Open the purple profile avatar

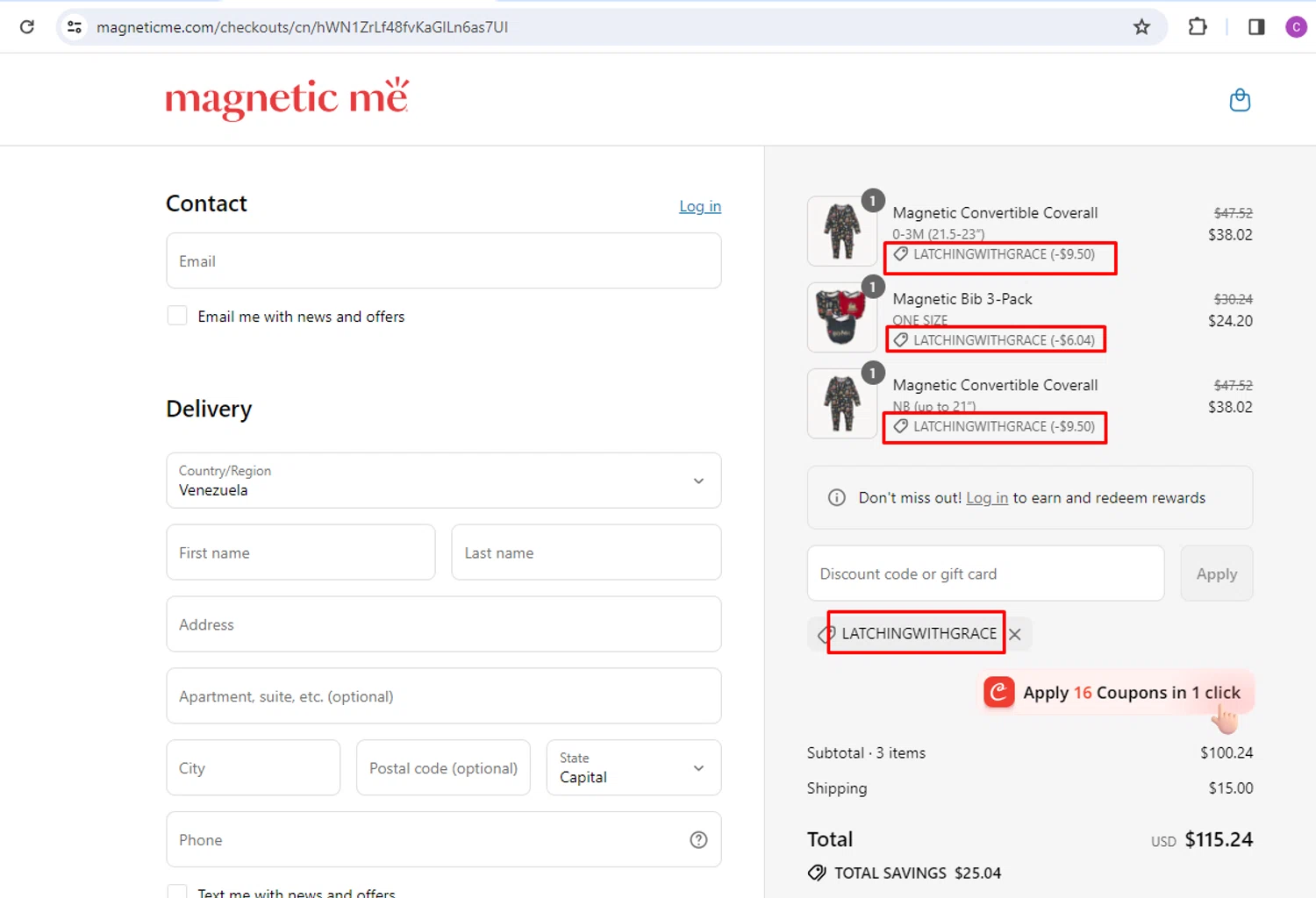[x=1296, y=26]
